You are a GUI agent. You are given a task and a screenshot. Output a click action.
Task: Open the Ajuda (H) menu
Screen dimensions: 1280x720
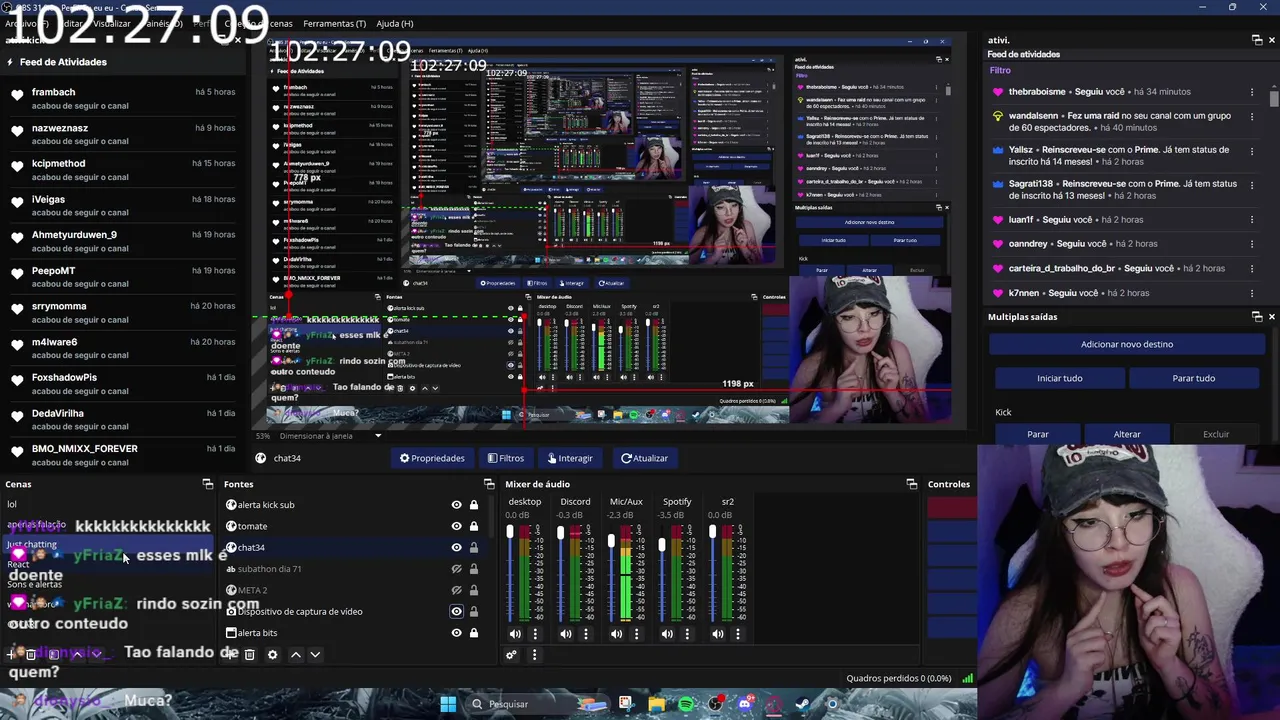tap(394, 23)
